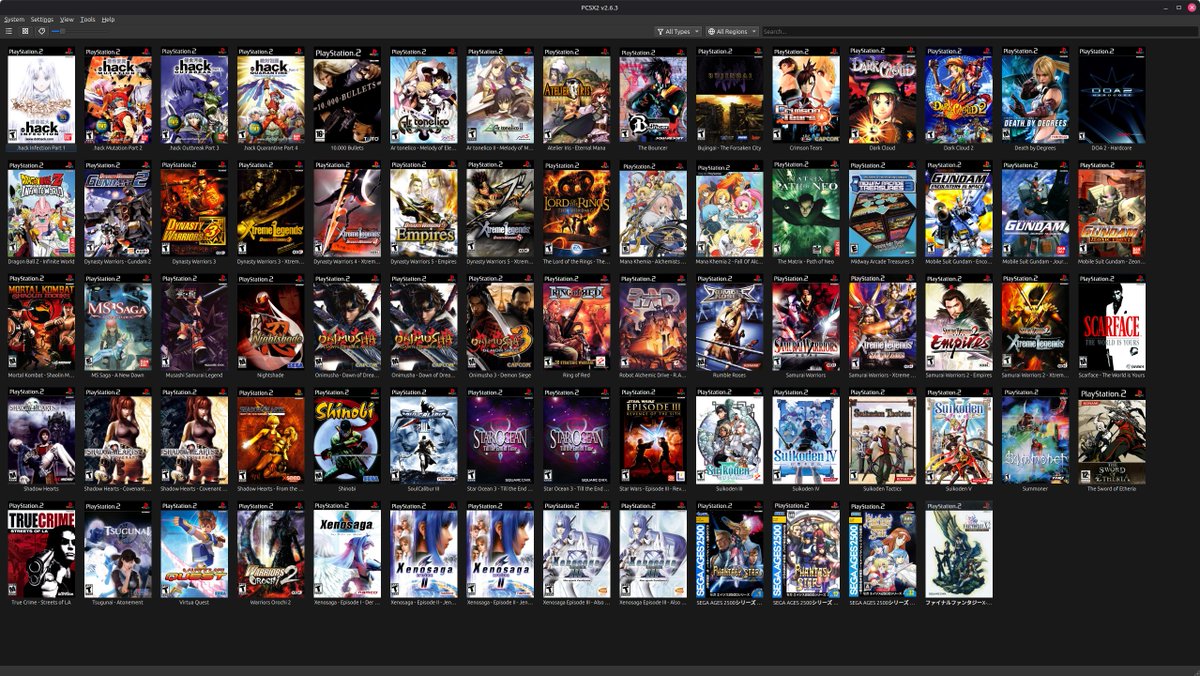Maximize the PCSX2 window
The height and width of the screenshot is (676, 1200).
[x=1178, y=6]
